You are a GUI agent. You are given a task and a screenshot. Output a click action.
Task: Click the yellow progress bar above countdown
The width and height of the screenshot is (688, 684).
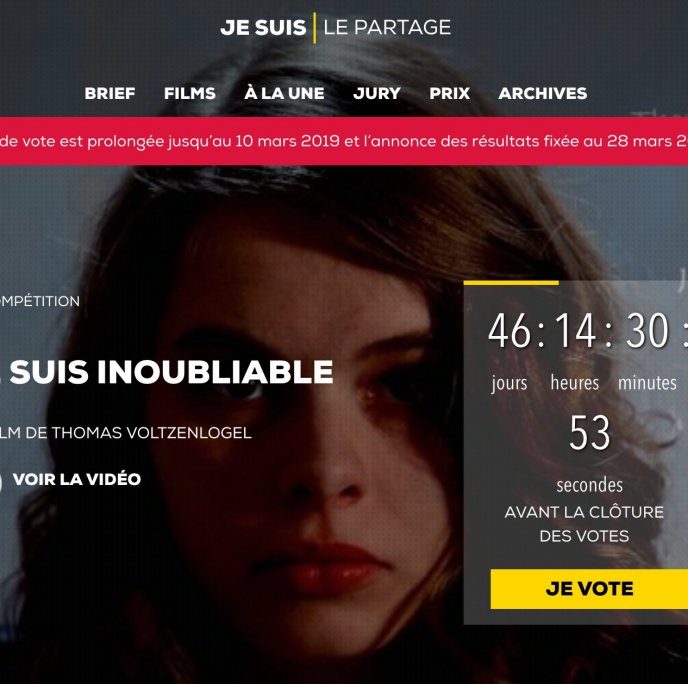click(511, 283)
